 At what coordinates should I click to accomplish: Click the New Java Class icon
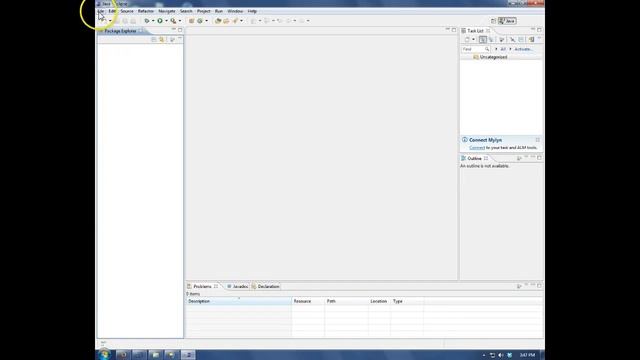pyautogui.click(x=200, y=21)
